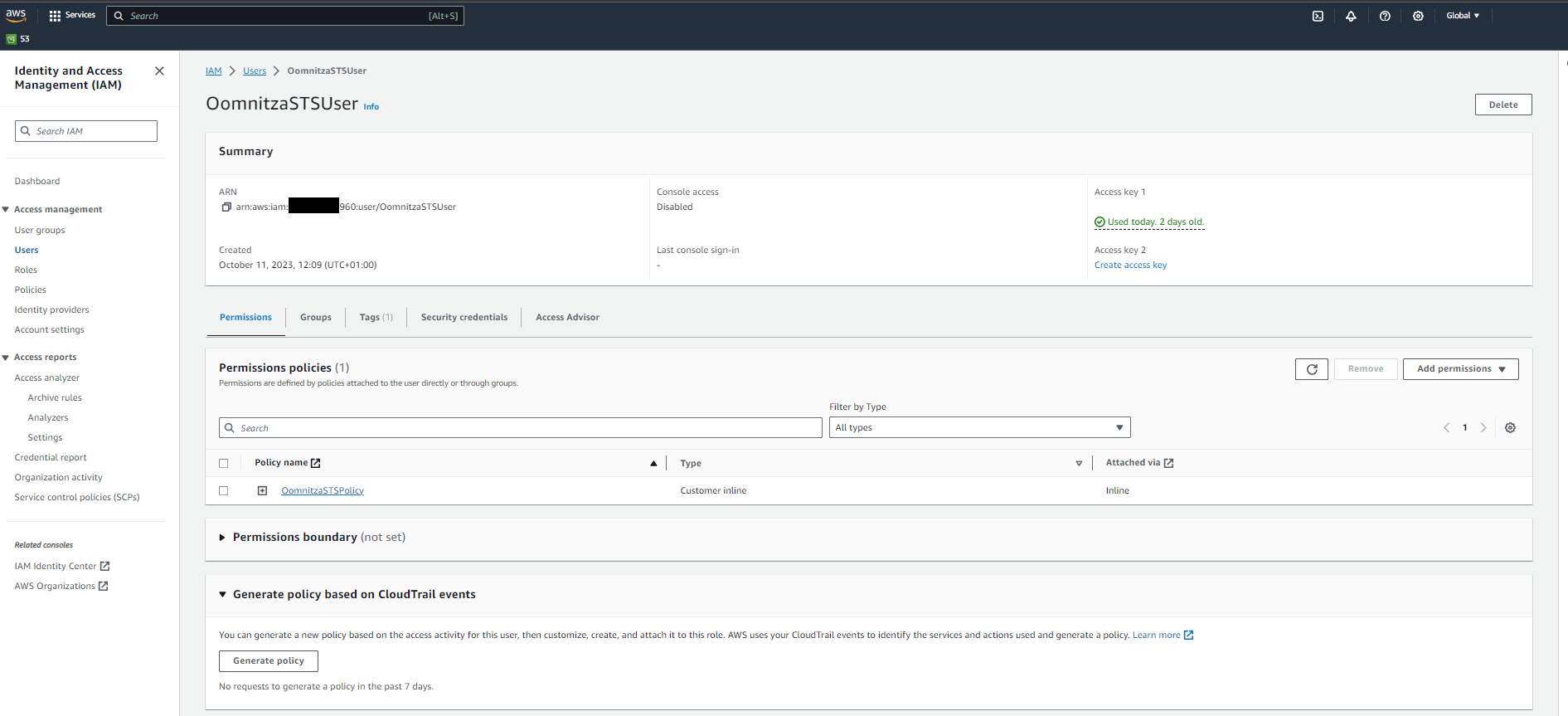Open the OomnitzaSTSPolicy link
Image resolution: width=1568 pixels, height=716 pixels.
(x=323, y=491)
